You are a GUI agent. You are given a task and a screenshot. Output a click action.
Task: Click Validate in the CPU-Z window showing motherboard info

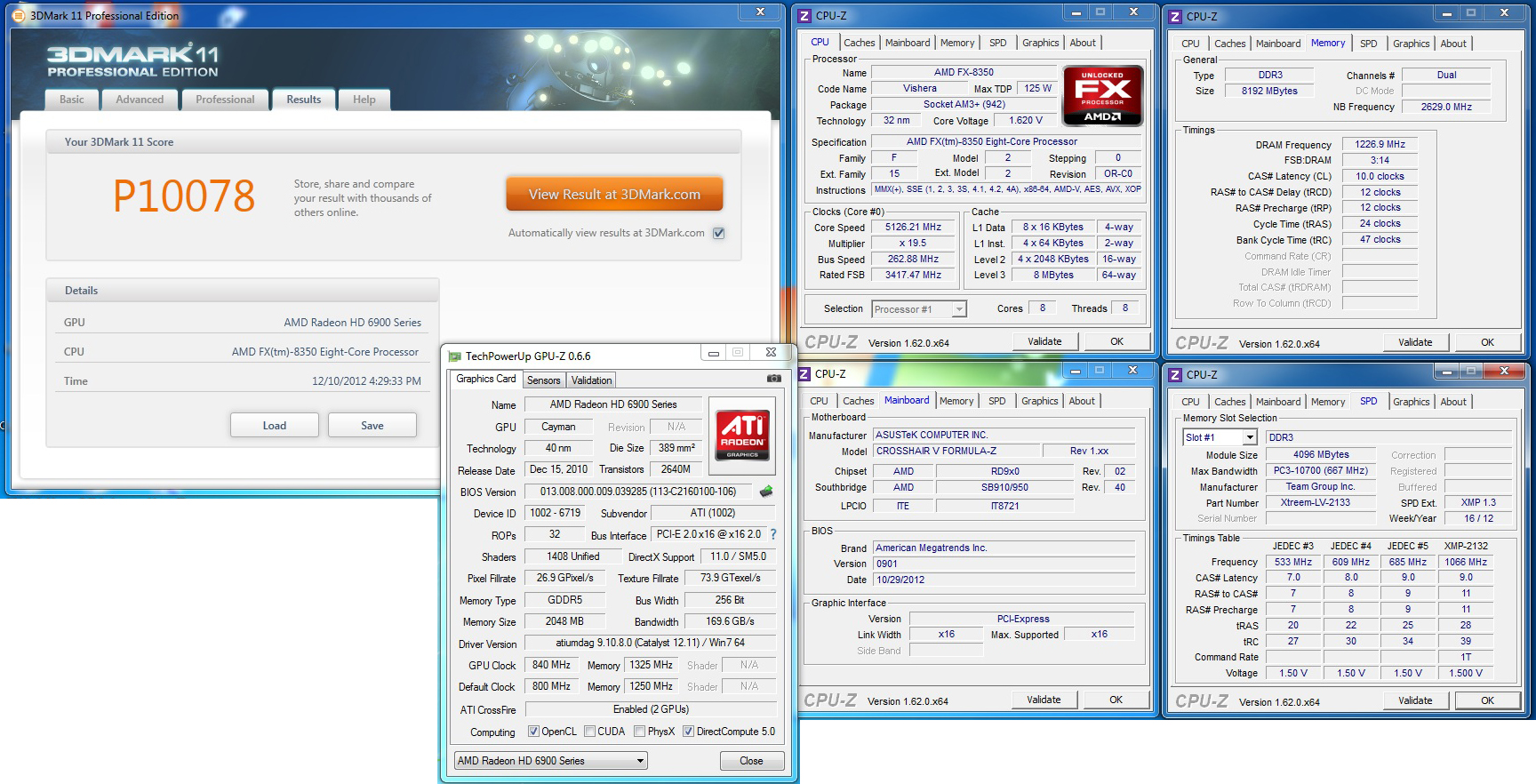[x=1044, y=700]
